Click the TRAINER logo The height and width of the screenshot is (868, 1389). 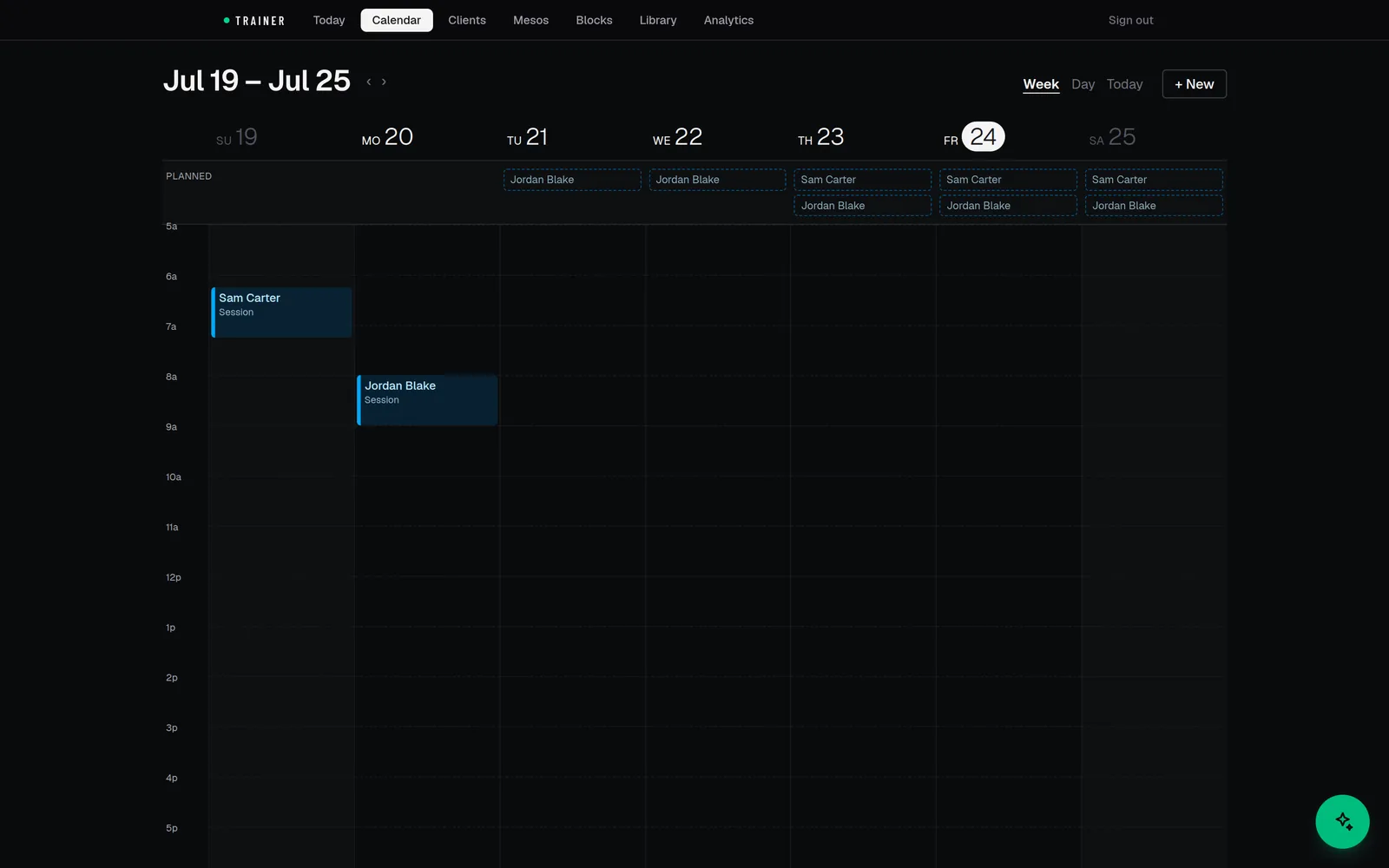254,20
